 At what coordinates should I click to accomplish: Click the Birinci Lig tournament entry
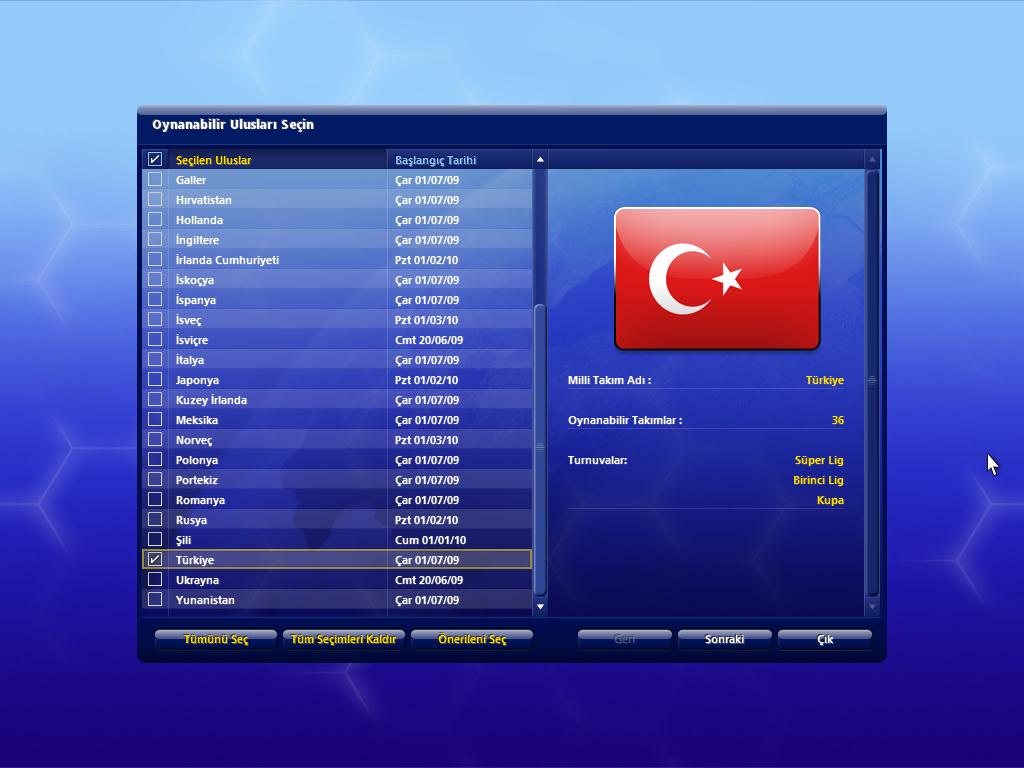pyautogui.click(x=818, y=480)
